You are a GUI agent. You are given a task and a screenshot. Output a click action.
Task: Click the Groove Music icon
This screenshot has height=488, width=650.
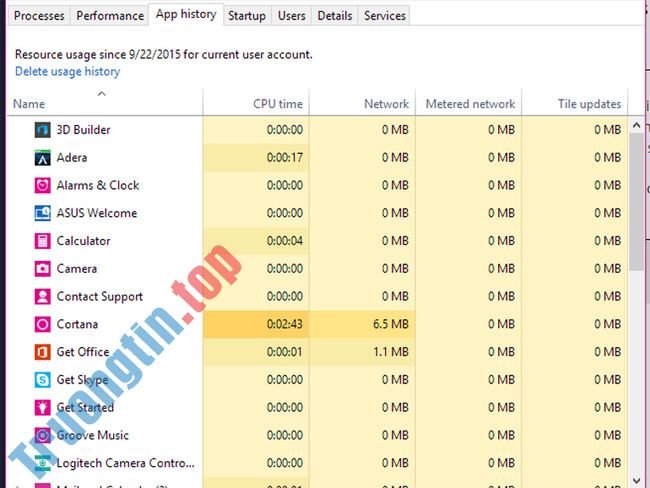coord(42,435)
